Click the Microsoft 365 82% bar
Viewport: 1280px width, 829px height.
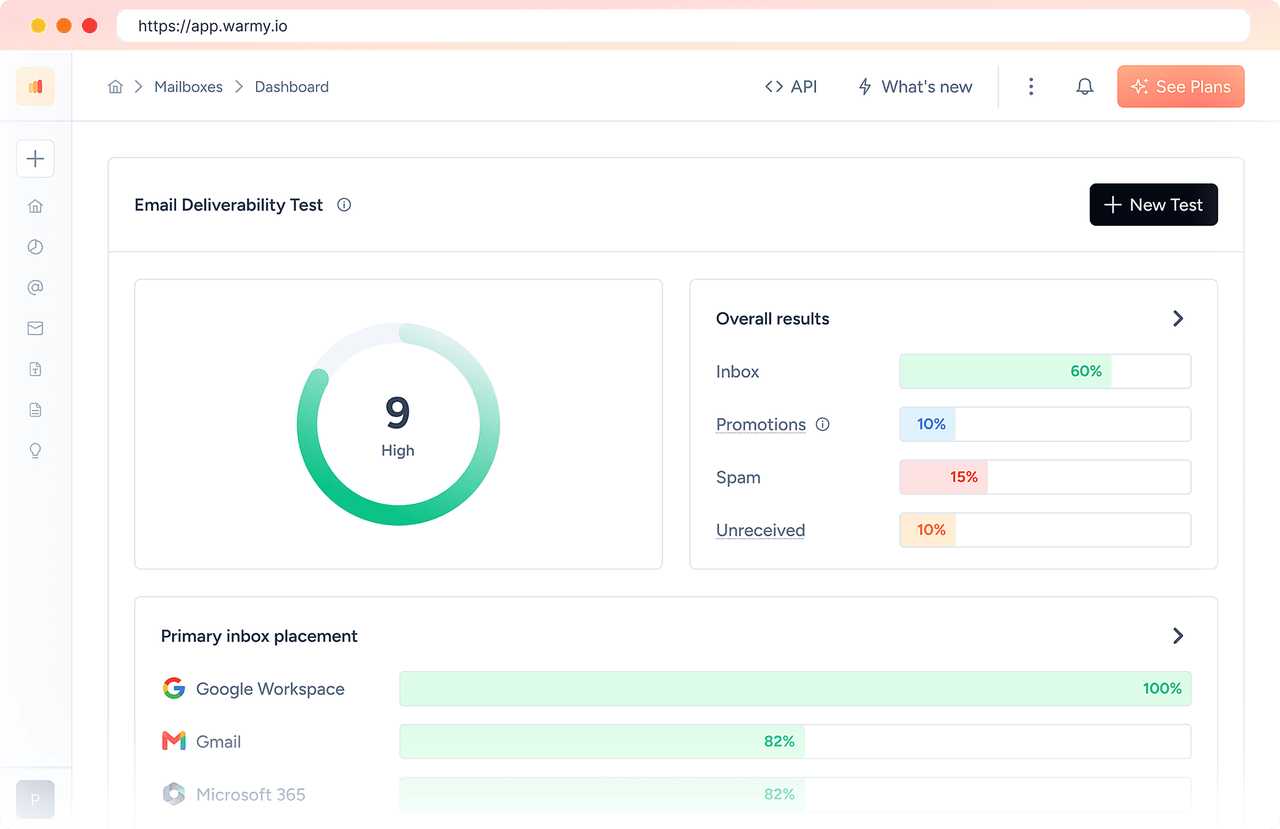[795, 794]
